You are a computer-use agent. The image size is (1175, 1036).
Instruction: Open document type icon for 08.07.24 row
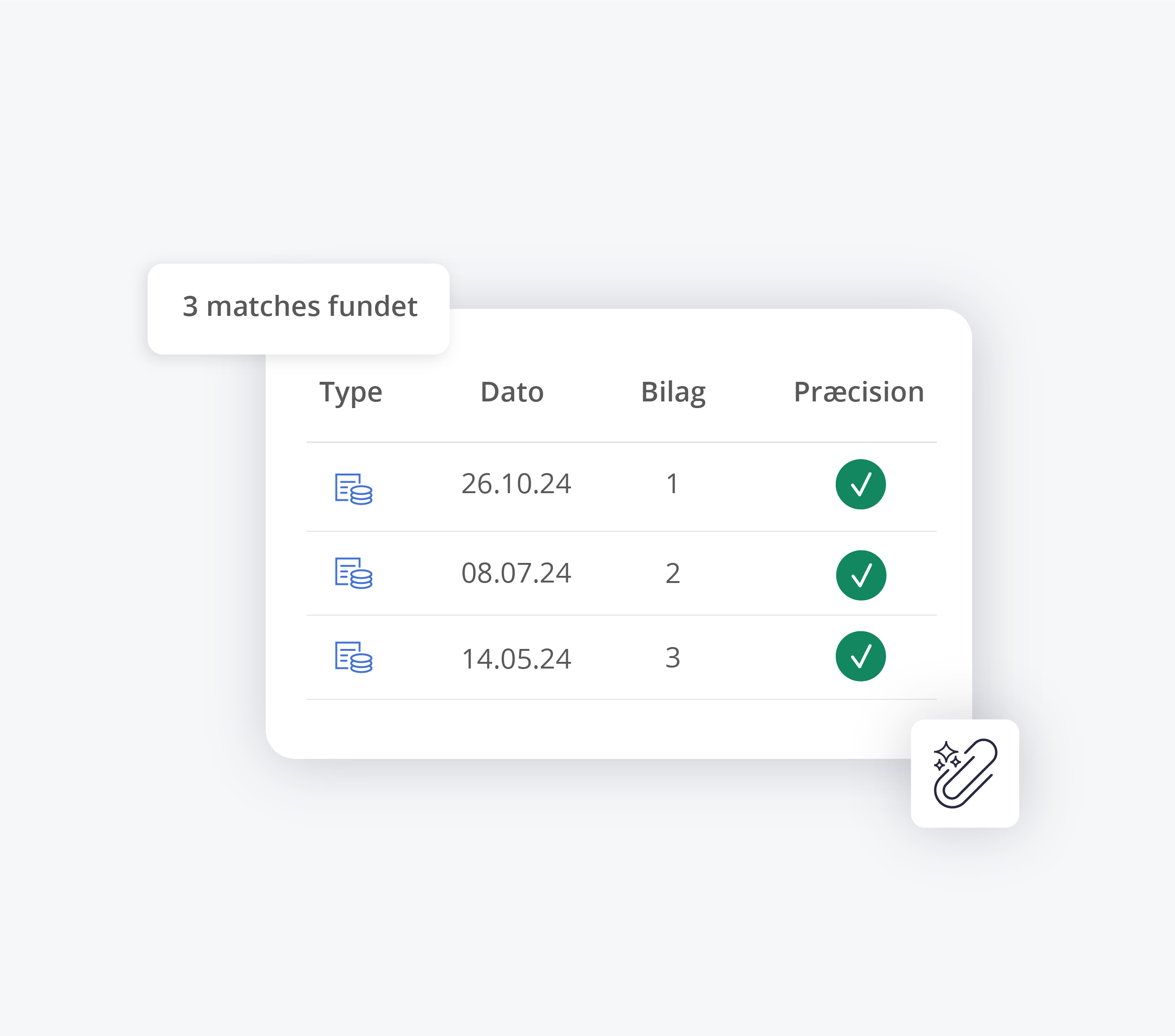[x=354, y=573]
